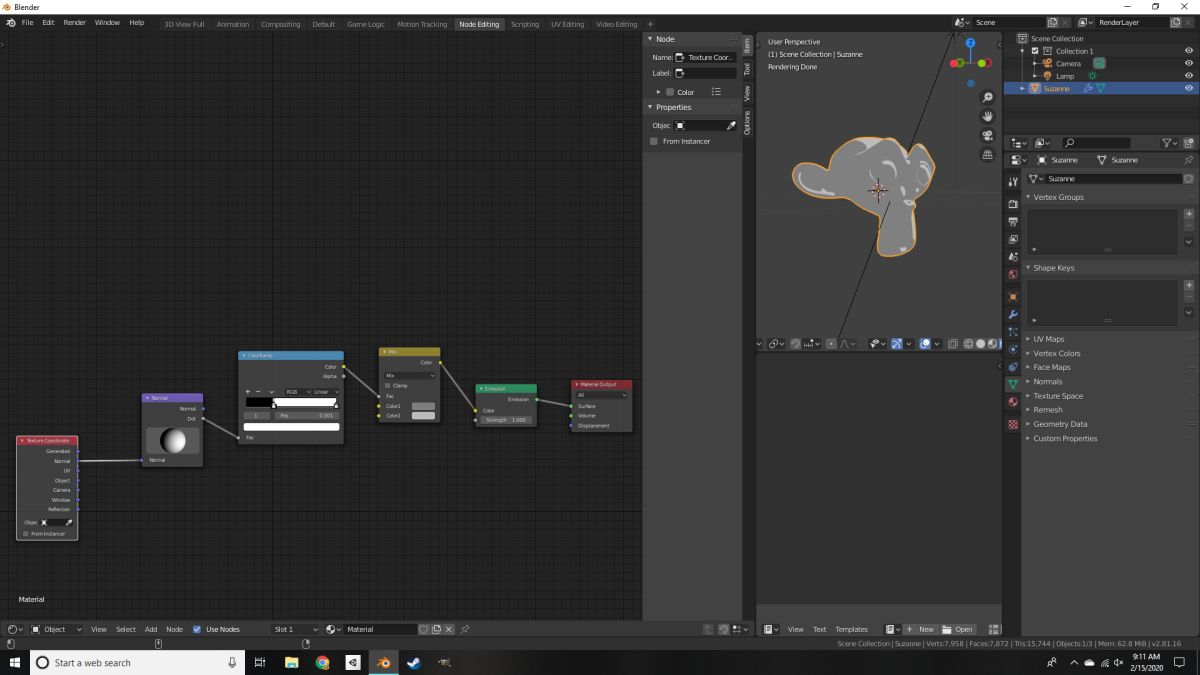Open the Object Data green triangle tab
The width and height of the screenshot is (1200, 675).
(1013, 384)
